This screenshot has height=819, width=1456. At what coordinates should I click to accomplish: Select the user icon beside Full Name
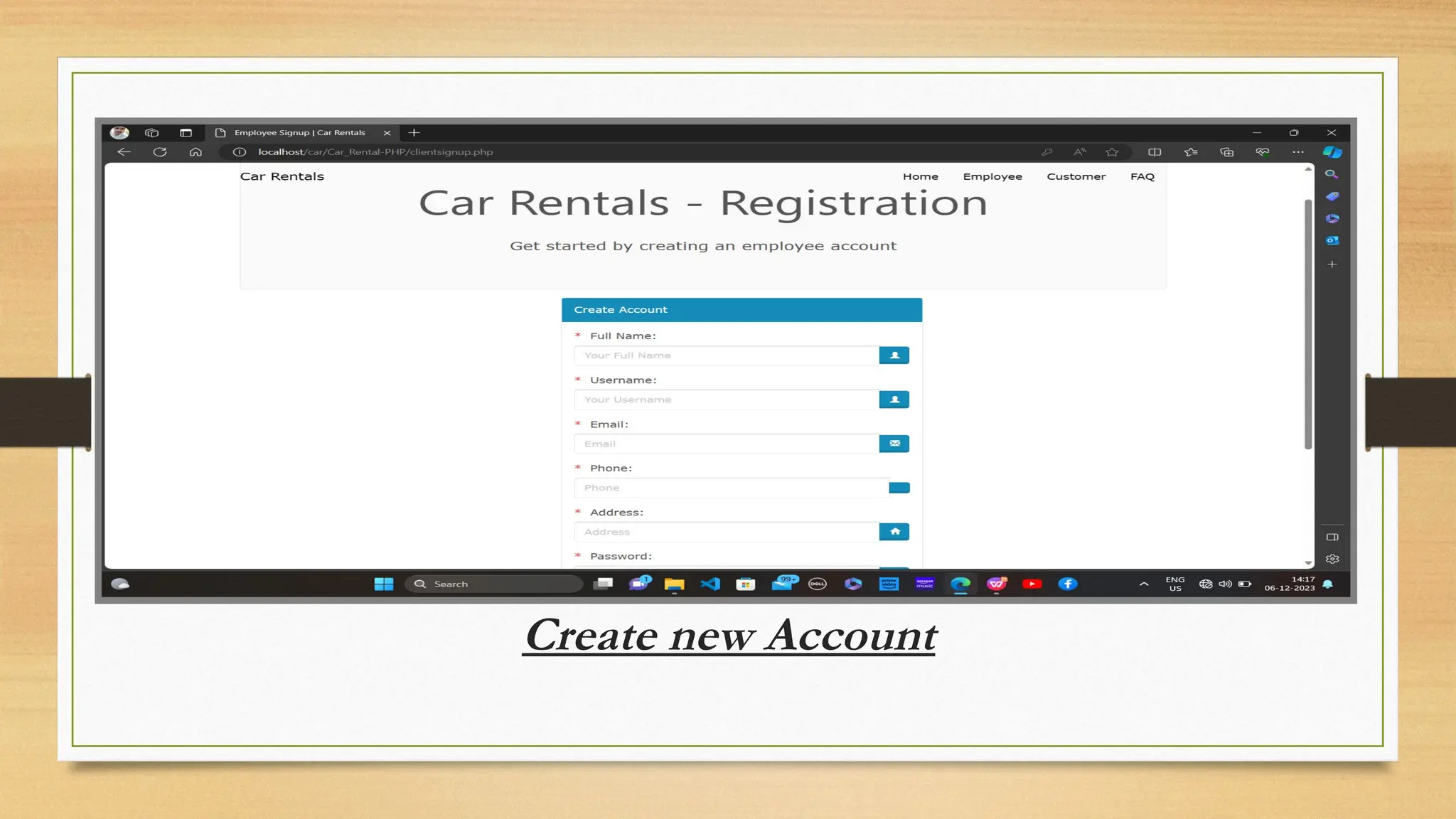point(894,355)
